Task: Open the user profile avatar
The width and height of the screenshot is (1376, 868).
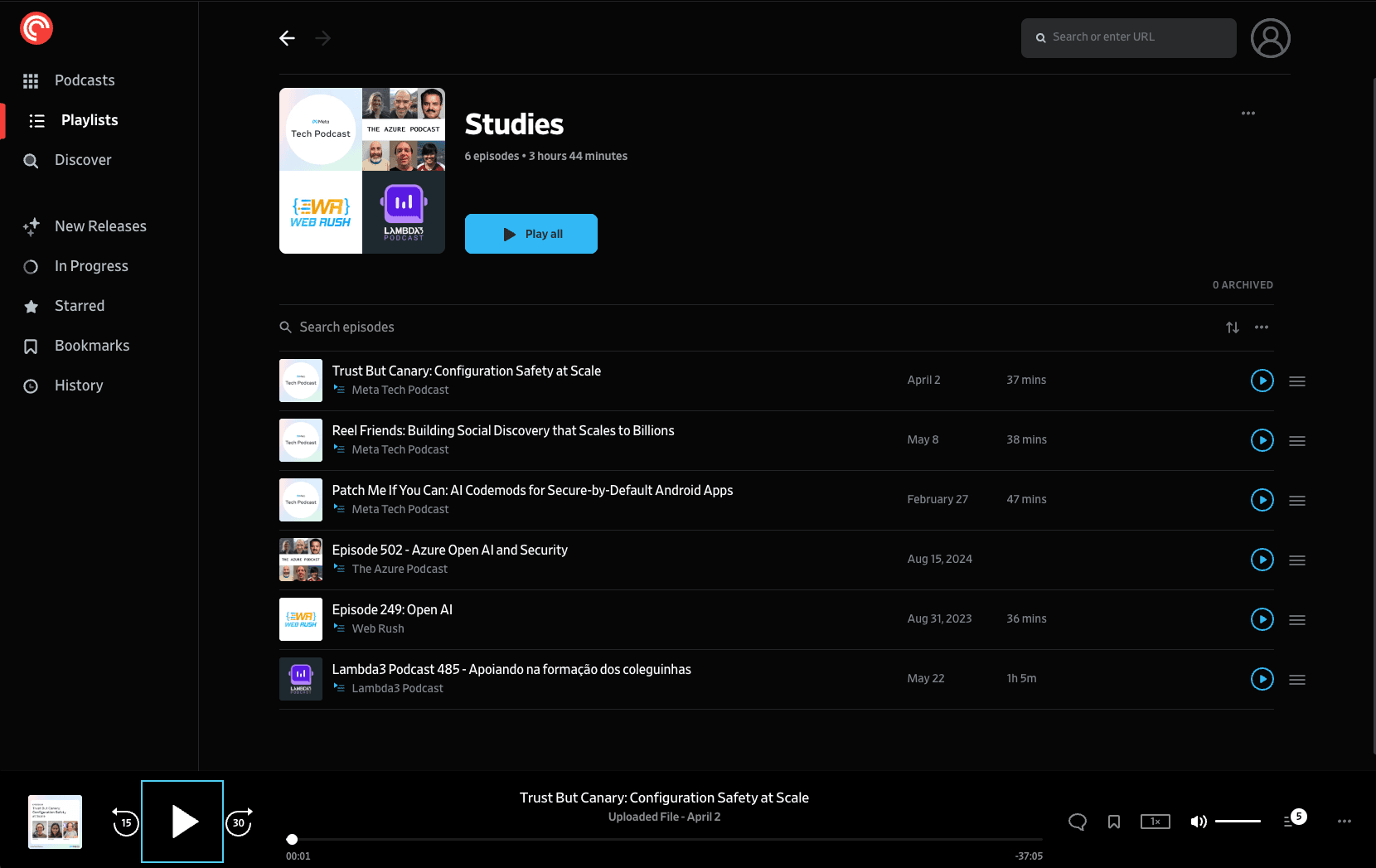Action: coord(1271,38)
